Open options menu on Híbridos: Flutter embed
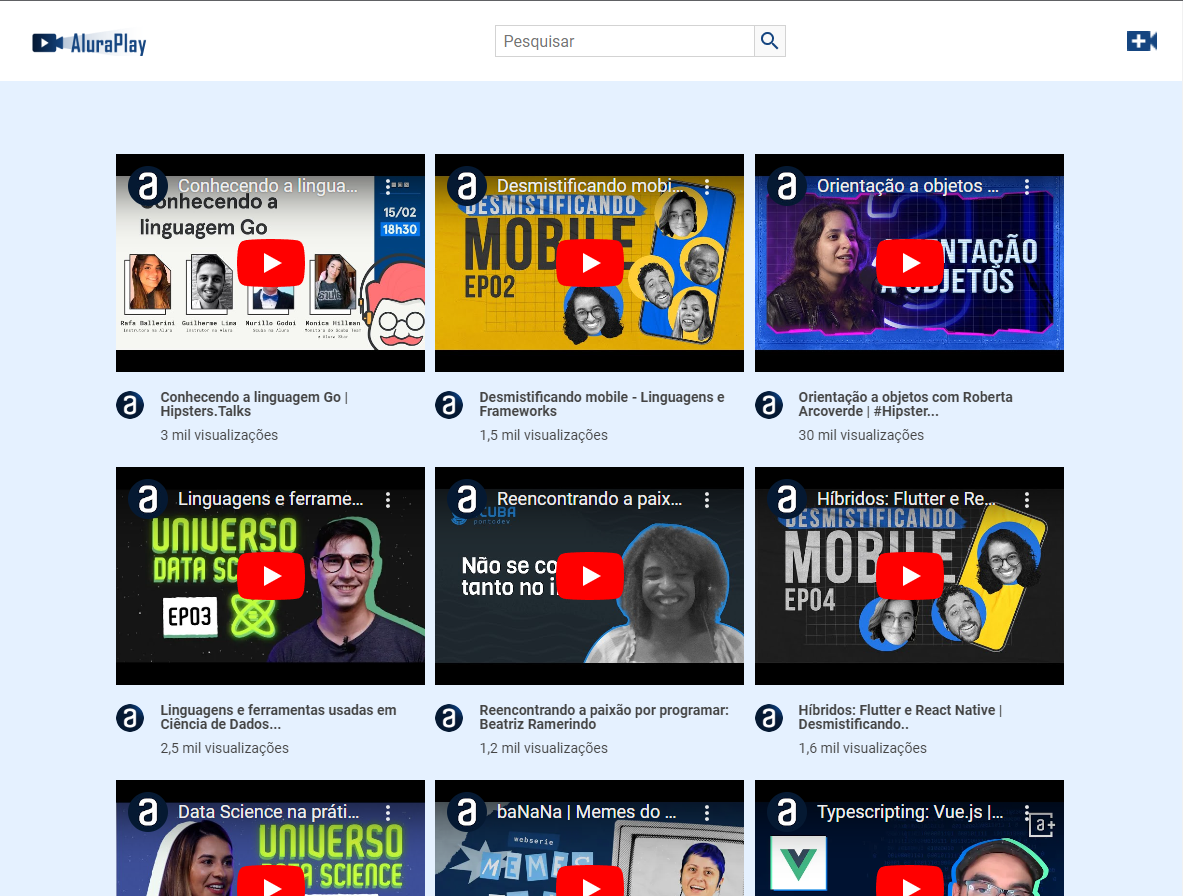 [x=1027, y=499]
